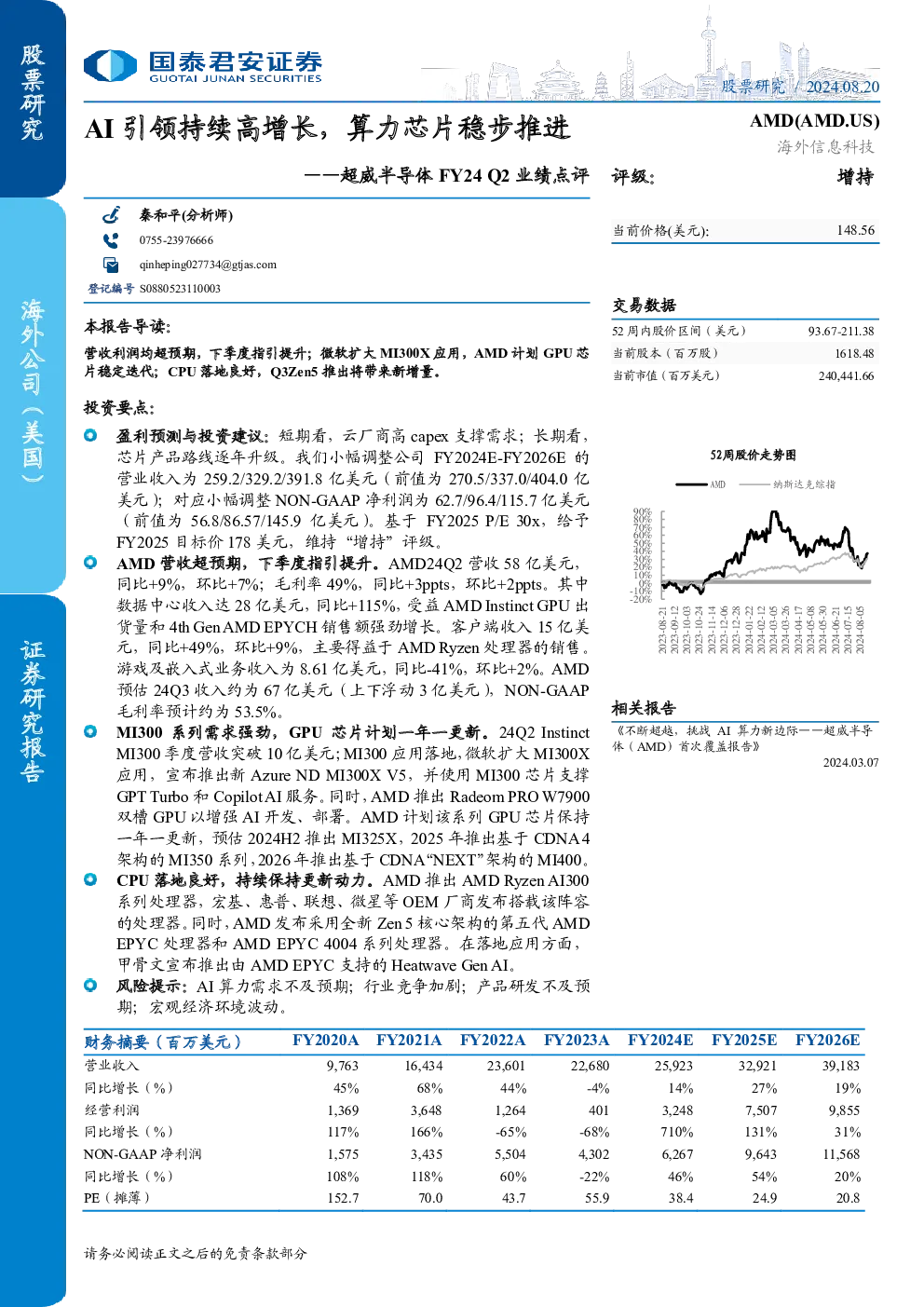924x1307 pixels.
Task: Click the registration number S0880523110003
Action: point(180,289)
